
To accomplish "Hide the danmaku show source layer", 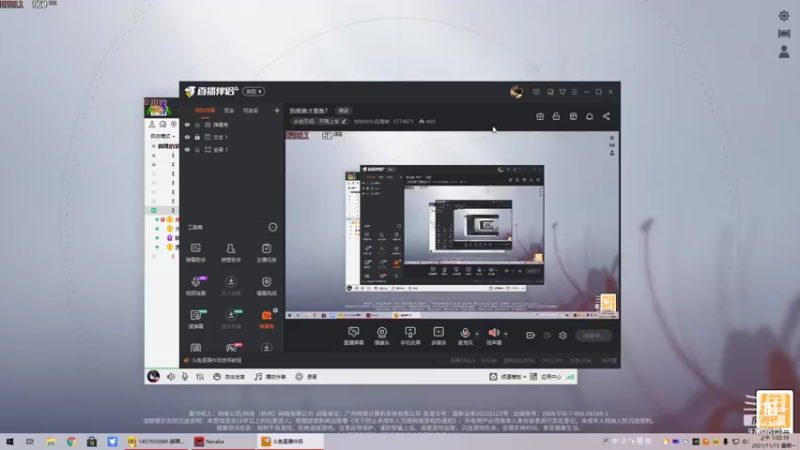I will (187, 124).
